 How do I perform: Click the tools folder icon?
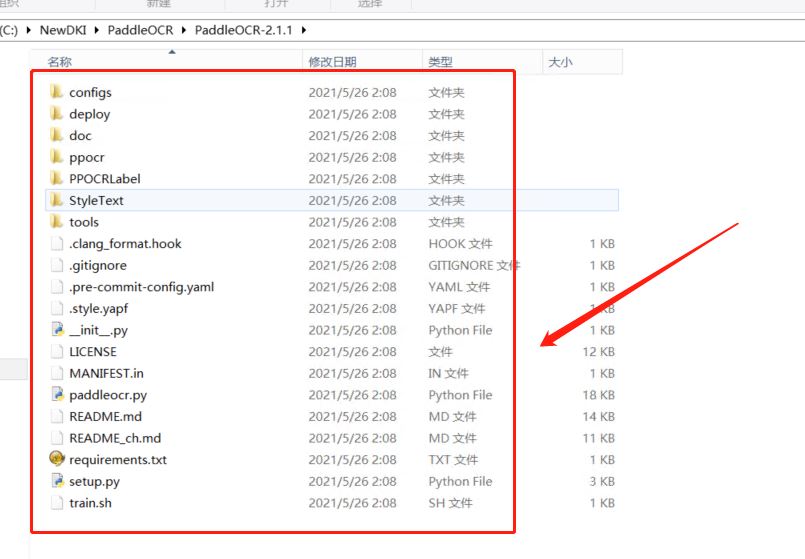point(56,221)
